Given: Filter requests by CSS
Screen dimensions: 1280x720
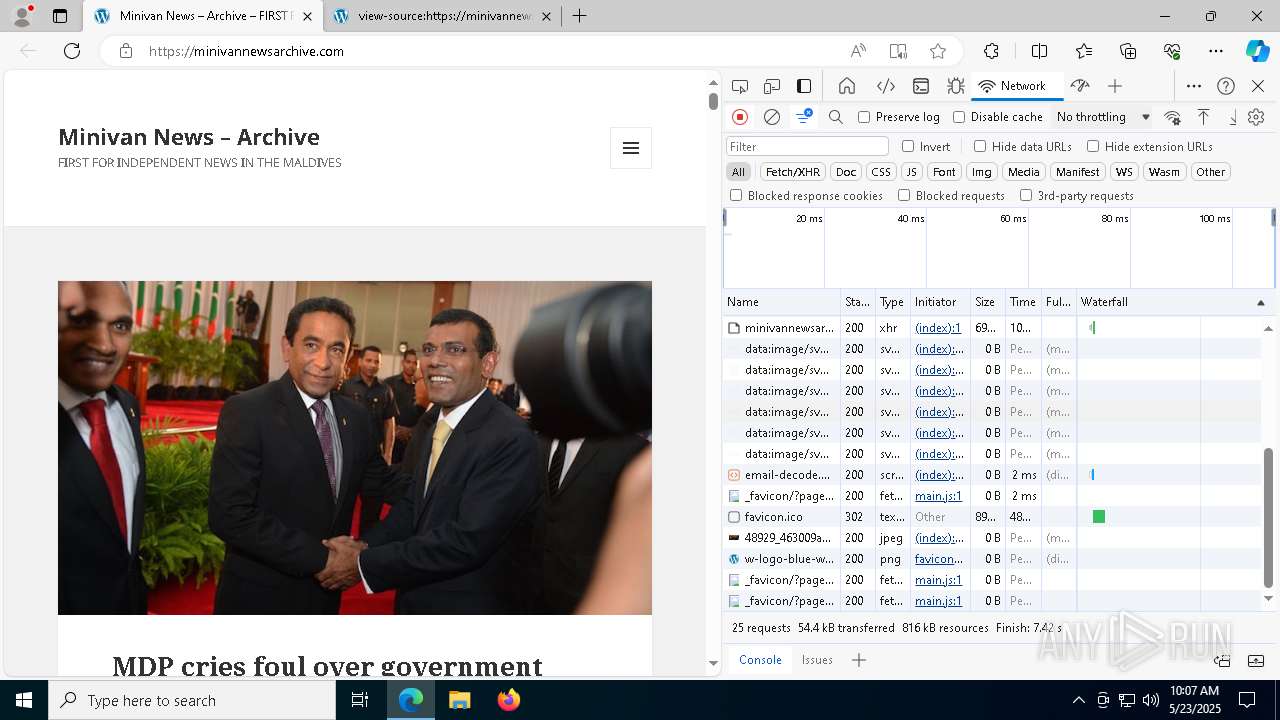Looking at the screenshot, I should 880,172.
